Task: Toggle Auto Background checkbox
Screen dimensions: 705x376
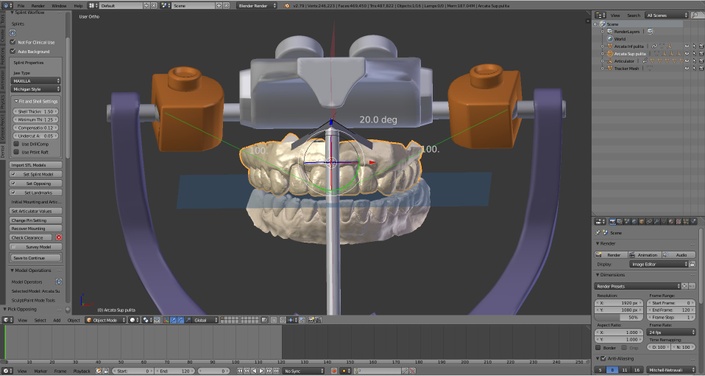Action: [13, 51]
